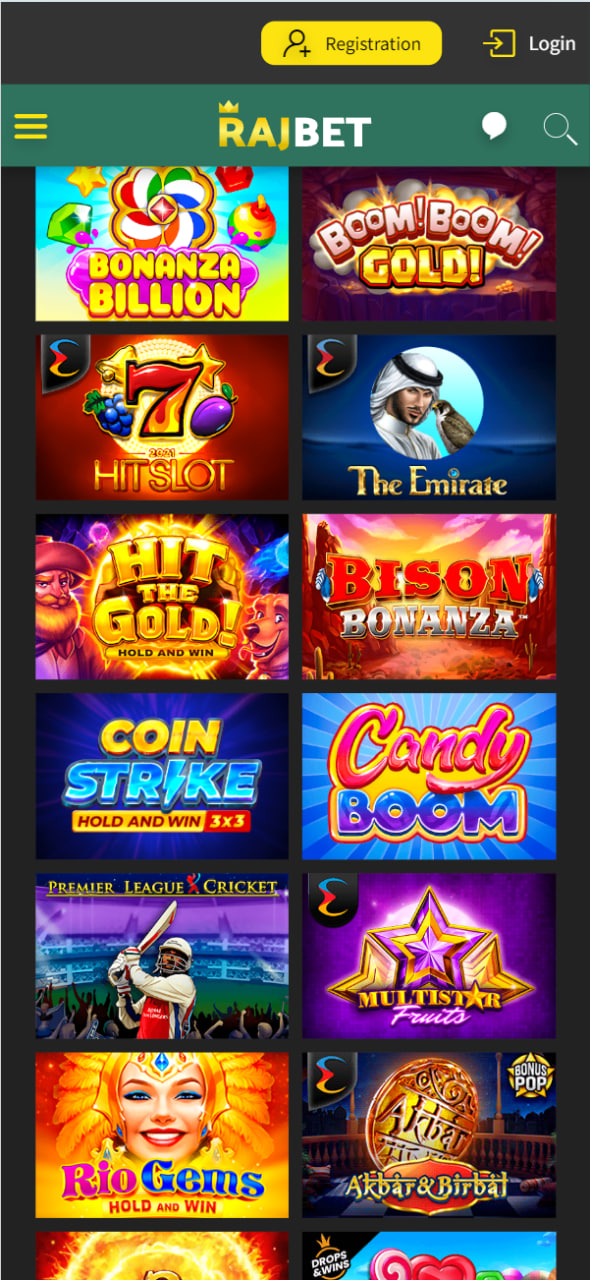This screenshot has width=590, height=1280.
Task: Open the Rio Gems Hold and Win game
Action: coord(162,1135)
